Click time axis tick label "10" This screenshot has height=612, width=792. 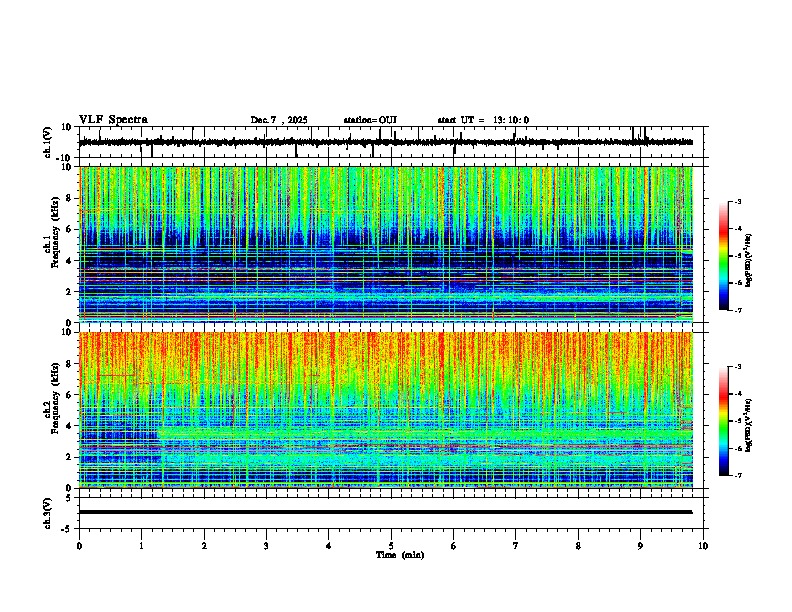pyautogui.click(x=703, y=546)
